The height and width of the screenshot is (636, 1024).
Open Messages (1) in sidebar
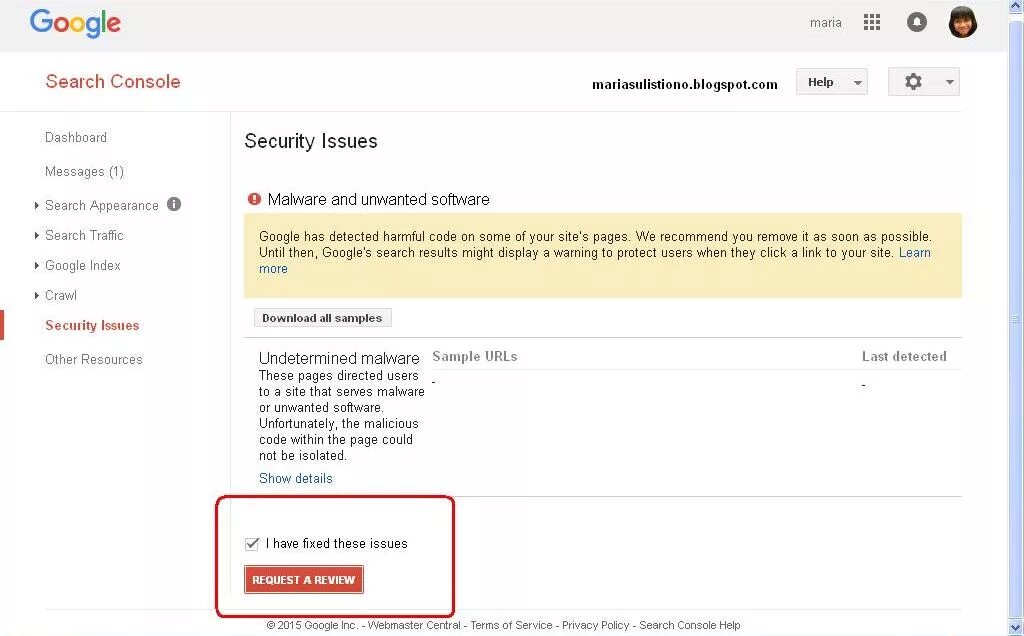coord(84,171)
